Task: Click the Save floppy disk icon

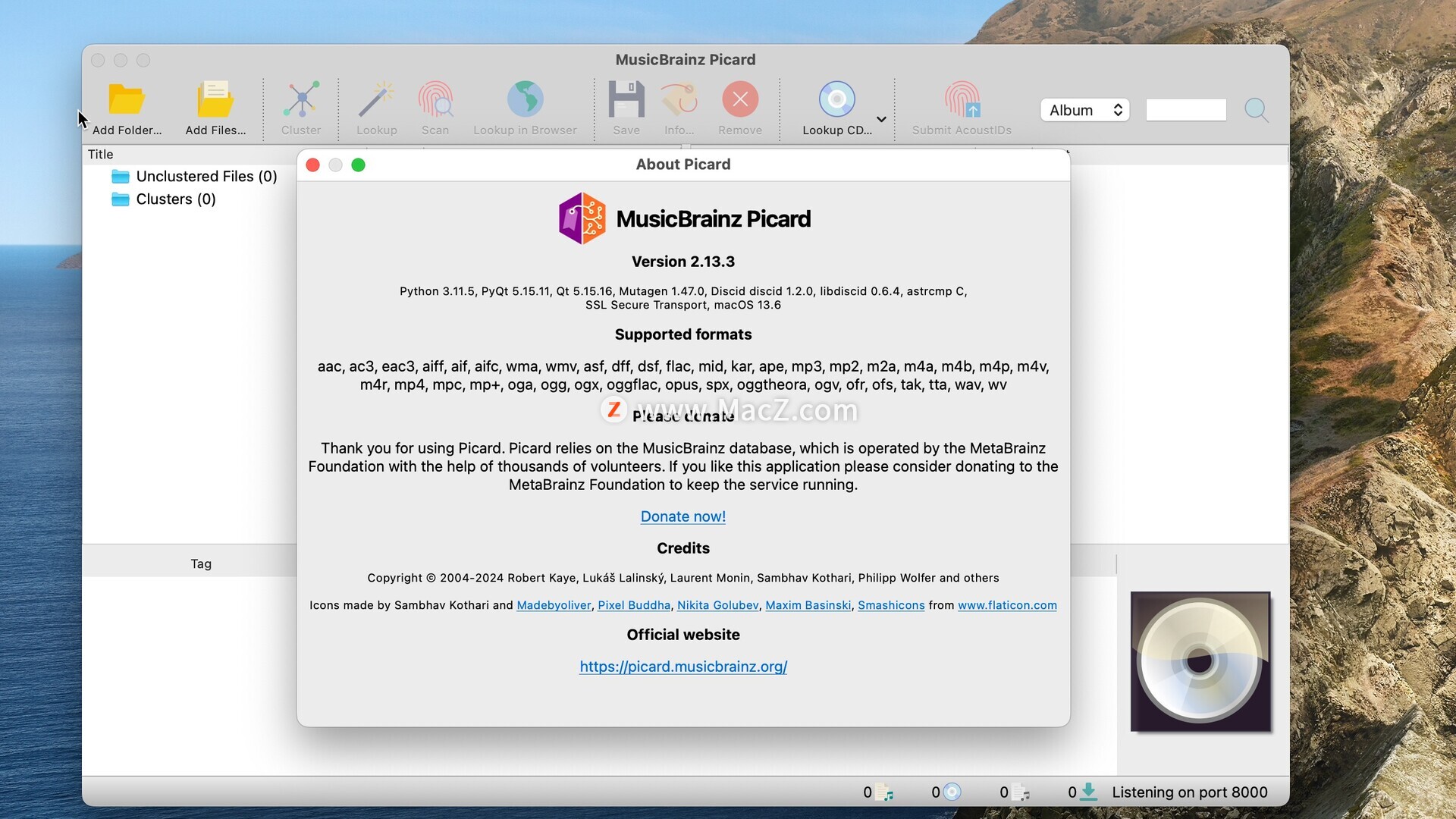Action: pos(626,99)
